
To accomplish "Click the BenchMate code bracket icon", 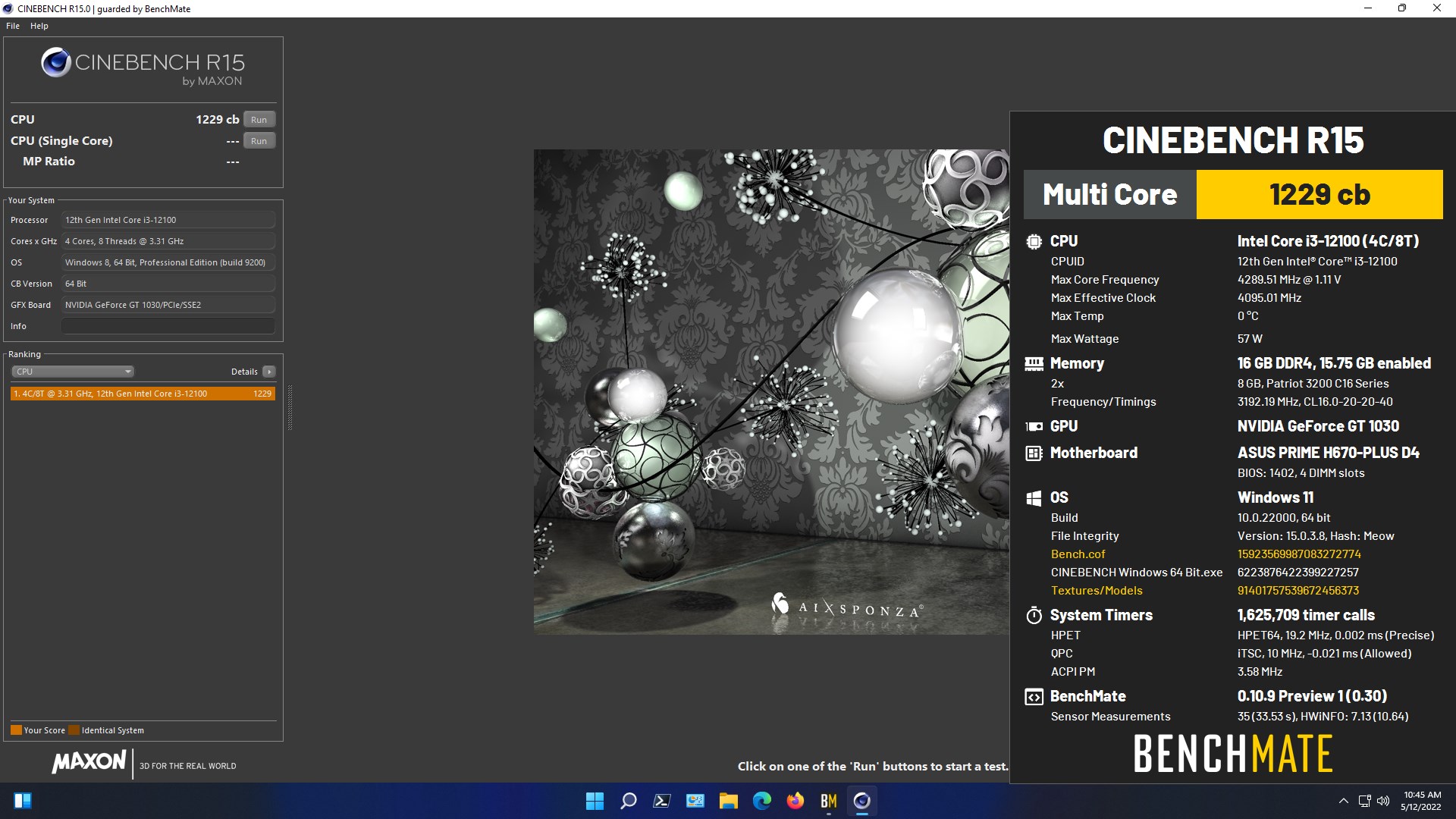I will 1034,697.
